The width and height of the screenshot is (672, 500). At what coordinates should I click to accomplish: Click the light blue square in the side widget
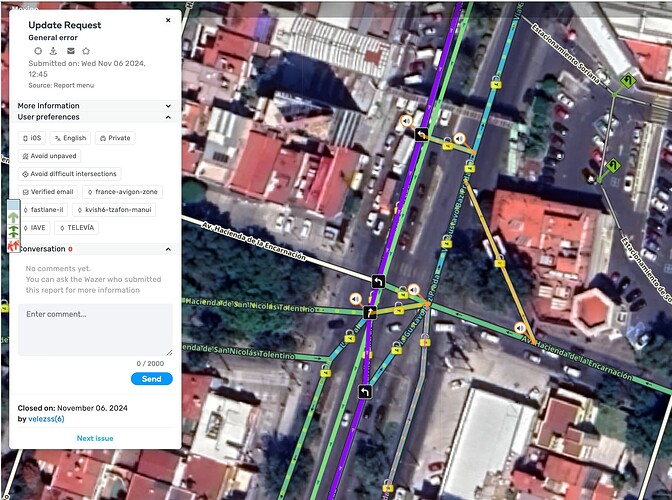pos(13,205)
